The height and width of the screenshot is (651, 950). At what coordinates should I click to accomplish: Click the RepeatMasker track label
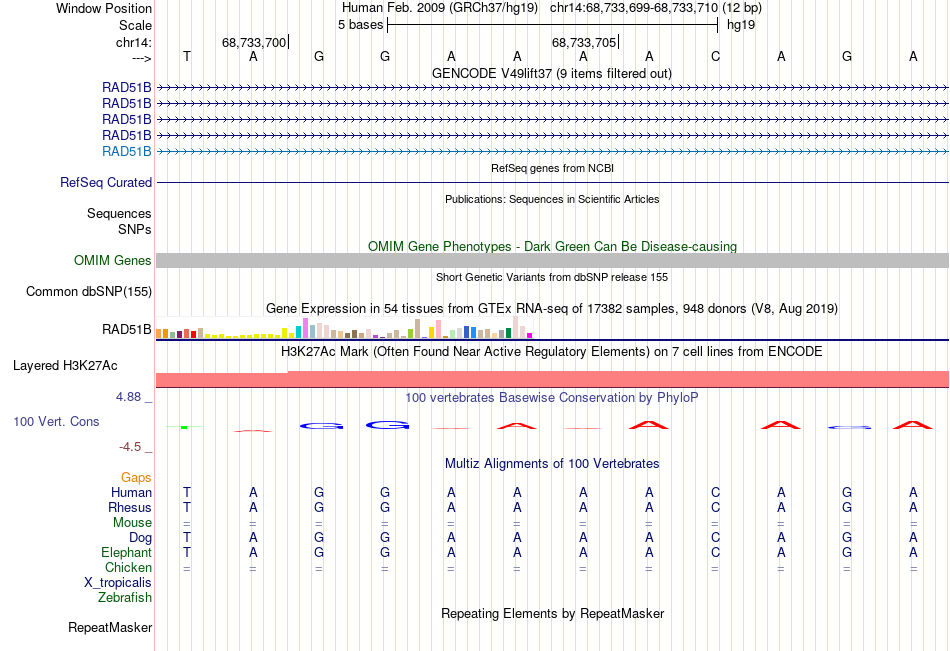coord(110,628)
